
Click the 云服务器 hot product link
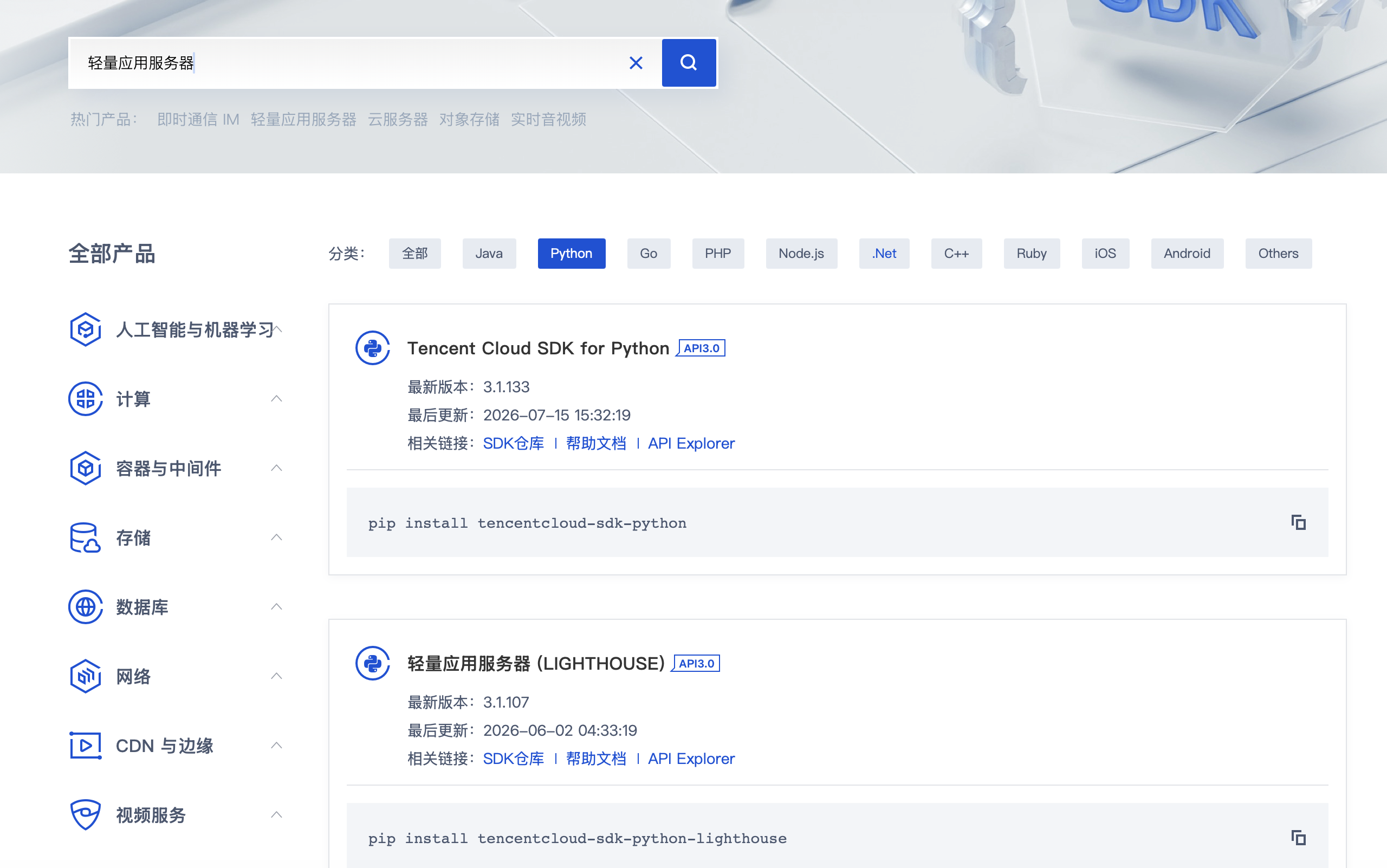pos(398,119)
